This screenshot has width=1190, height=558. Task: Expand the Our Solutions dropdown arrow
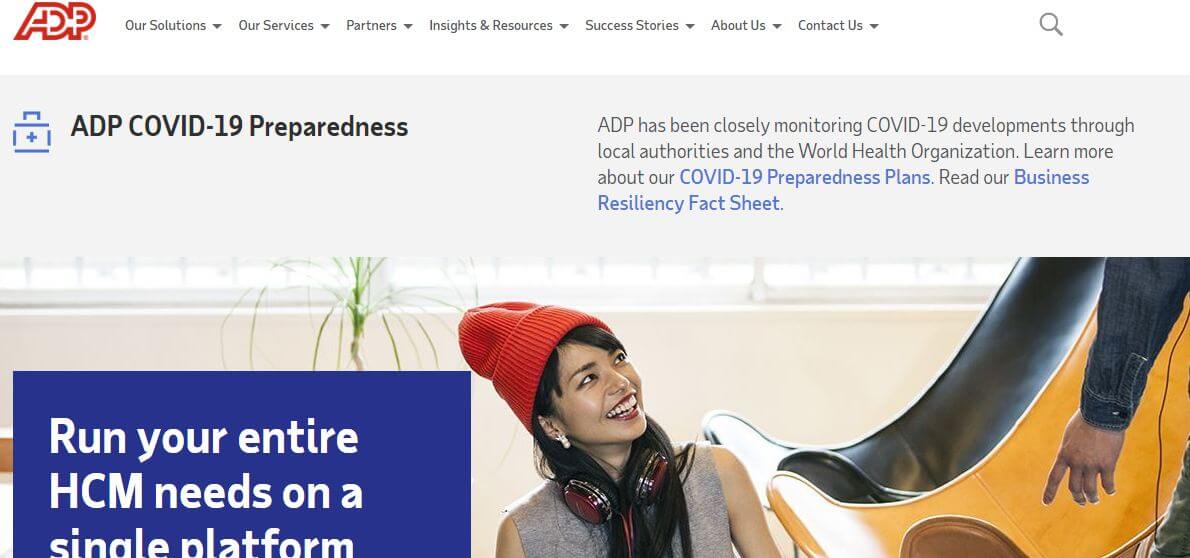(217, 26)
